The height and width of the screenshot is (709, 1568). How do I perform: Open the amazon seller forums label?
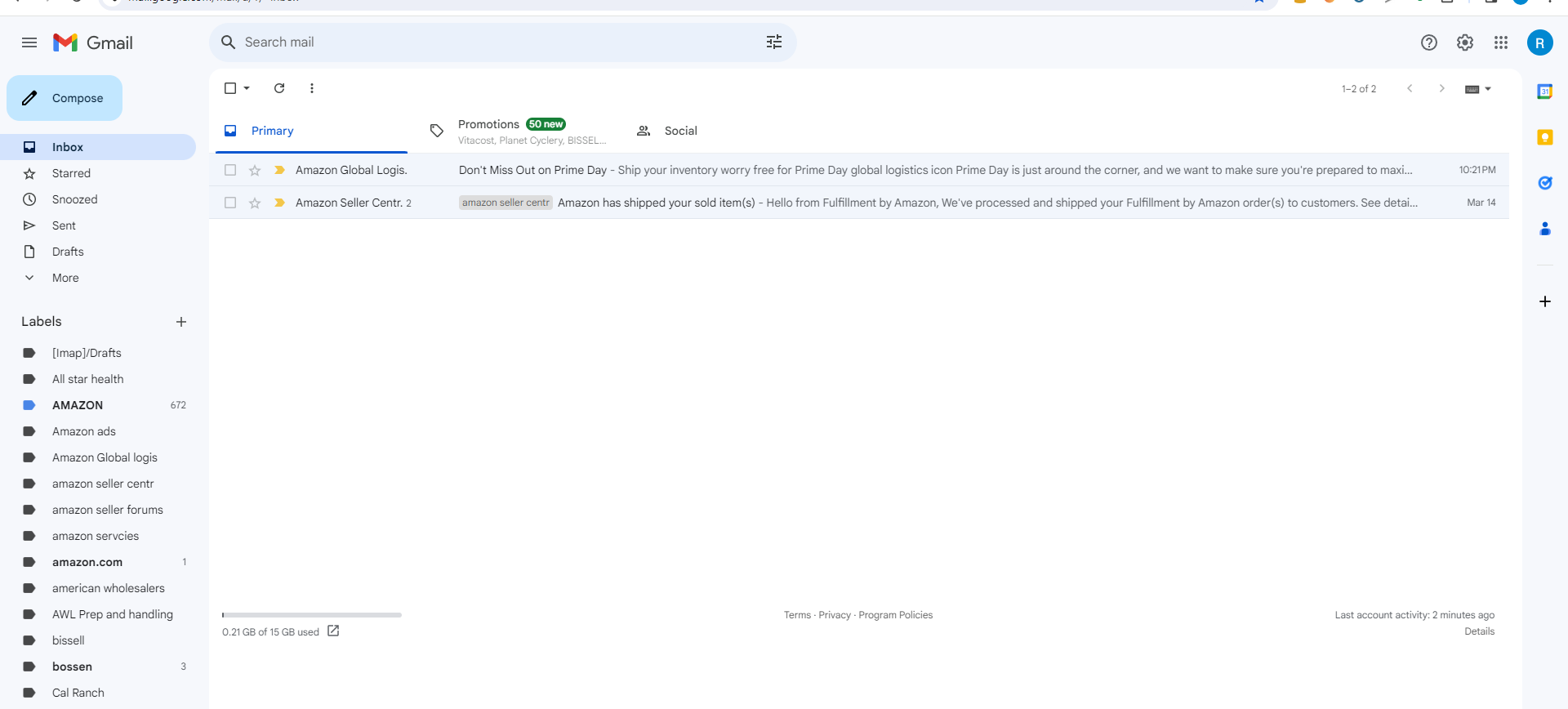(x=98, y=510)
